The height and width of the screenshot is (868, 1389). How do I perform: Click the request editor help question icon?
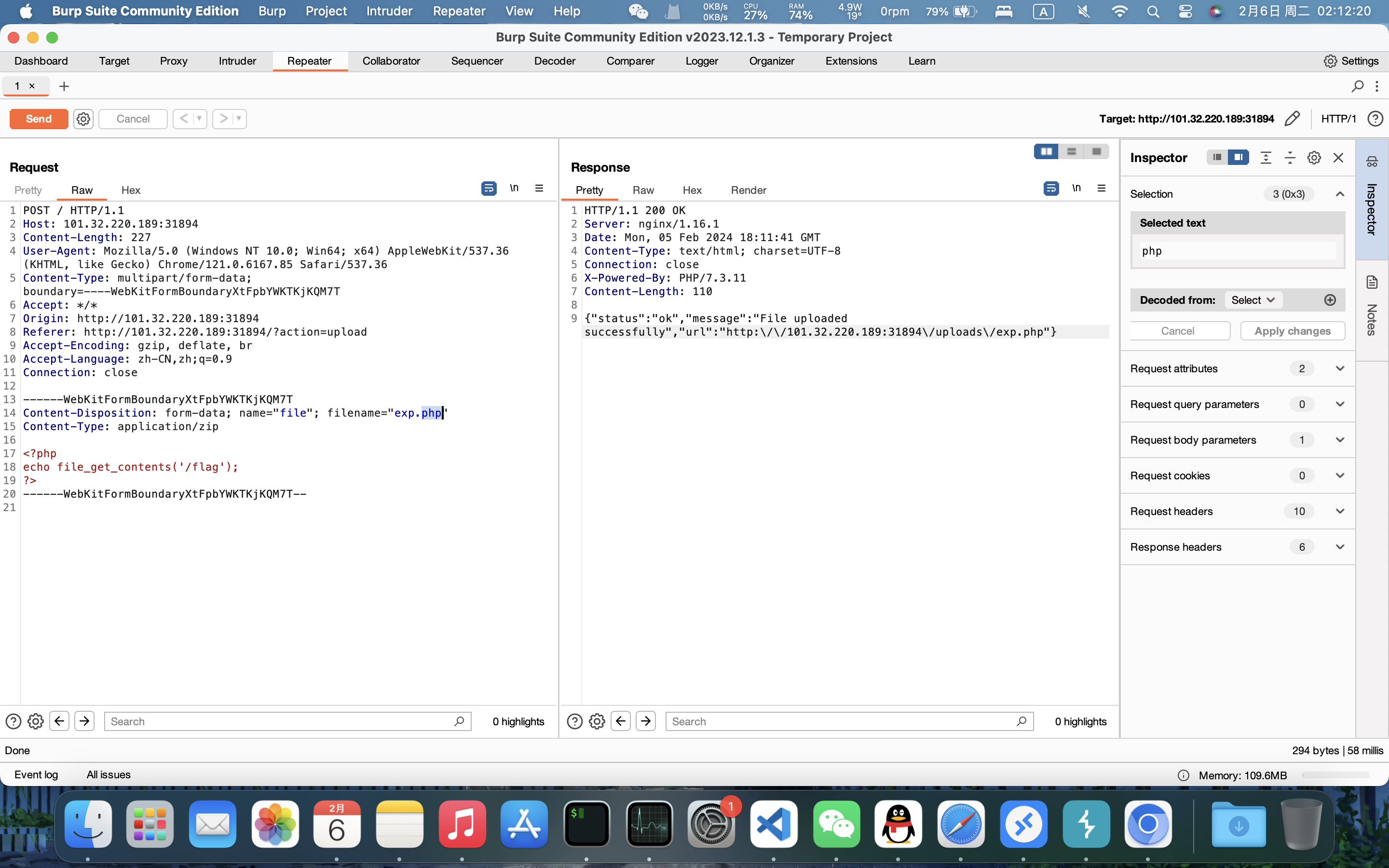pyautogui.click(x=13, y=721)
